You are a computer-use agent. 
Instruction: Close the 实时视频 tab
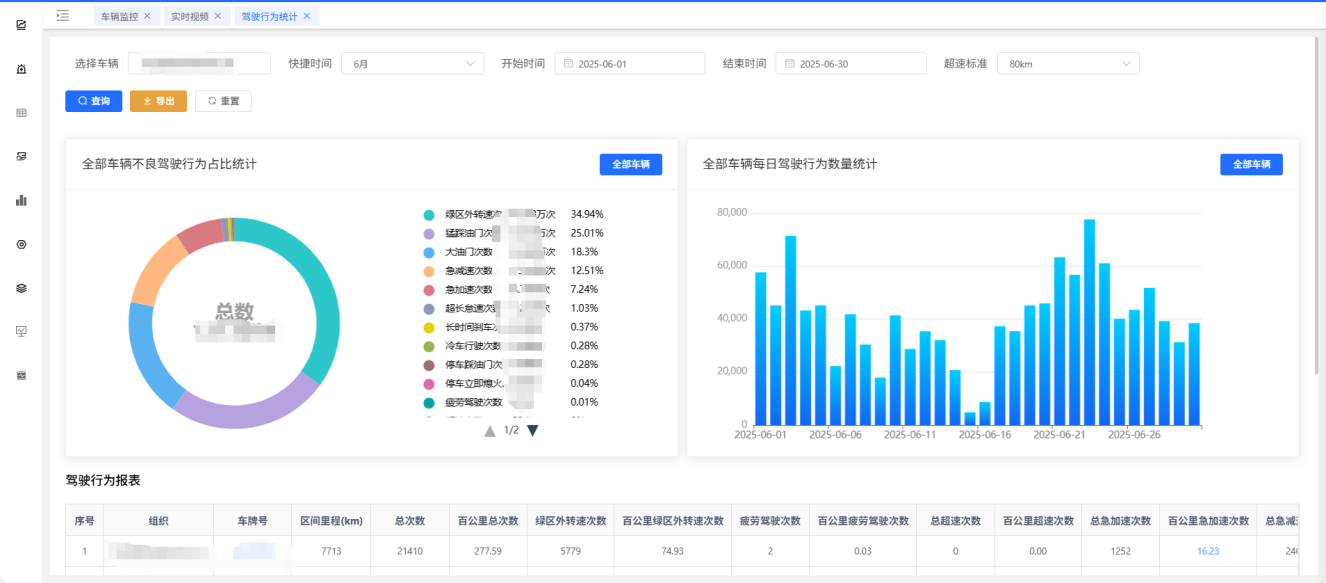pyautogui.click(x=217, y=16)
